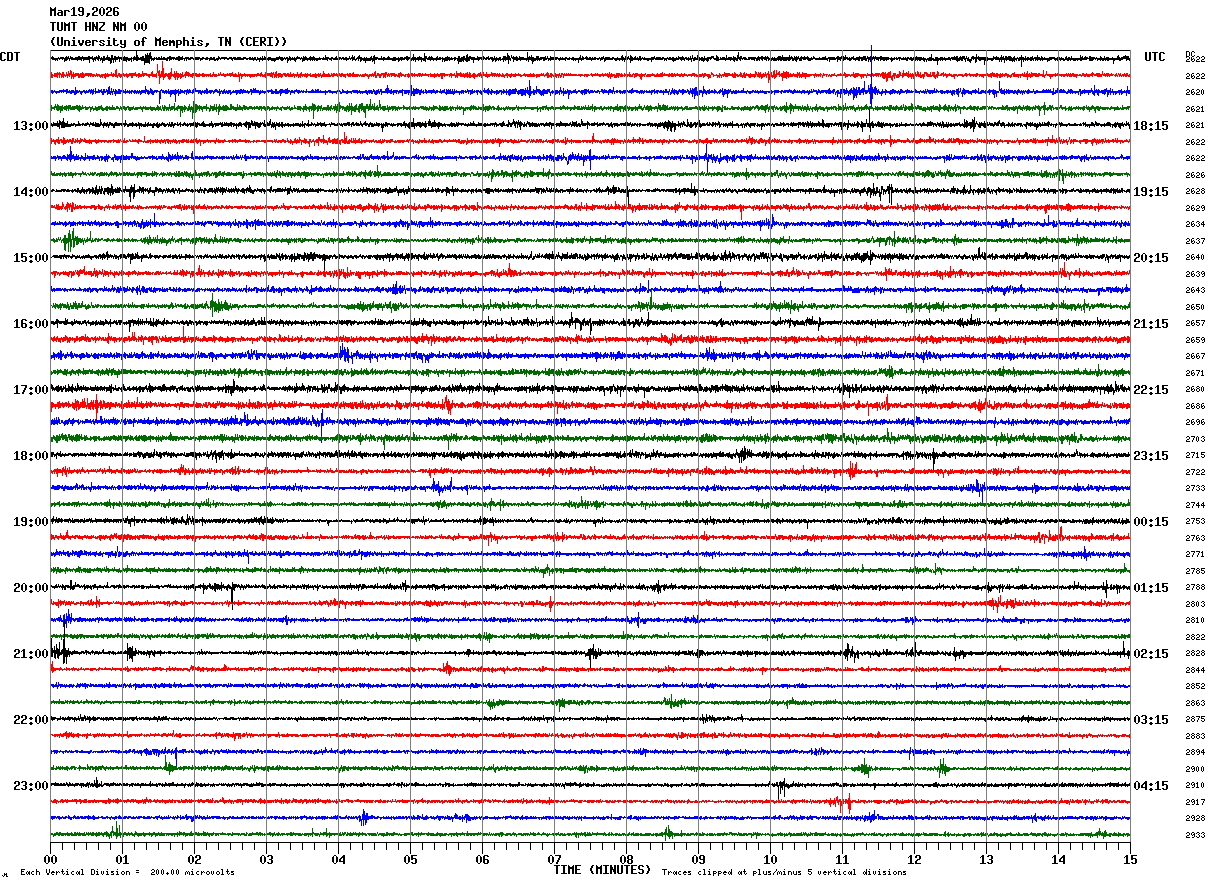Click minute 01 on the bottom axis
Viewport: 1210px width, 886px height.
click(122, 859)
